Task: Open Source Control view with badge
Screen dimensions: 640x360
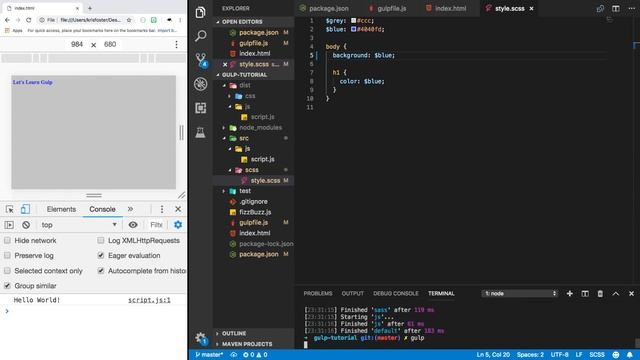Action: click(201, 60)
